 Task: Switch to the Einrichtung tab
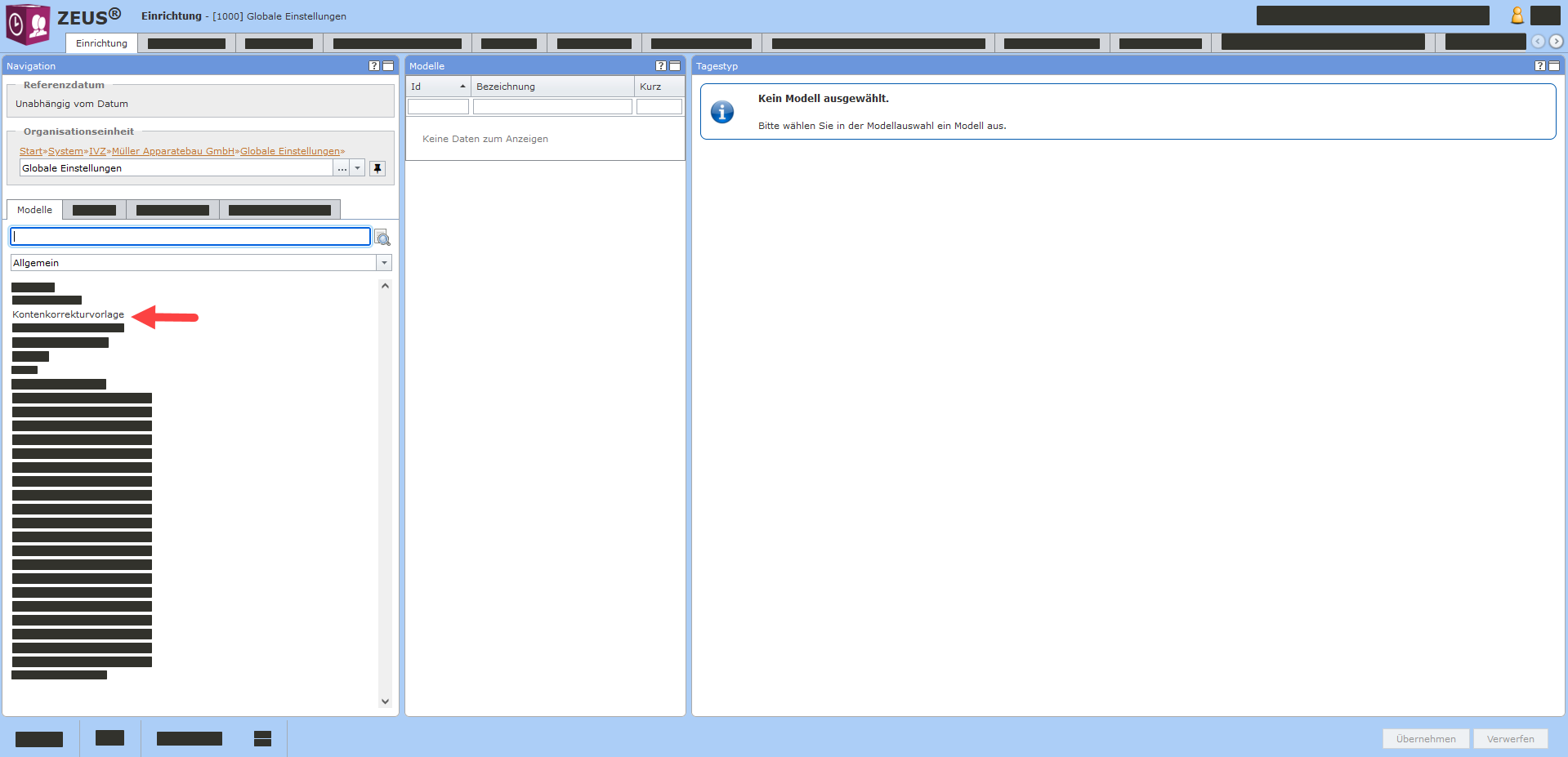click(101, 43)
